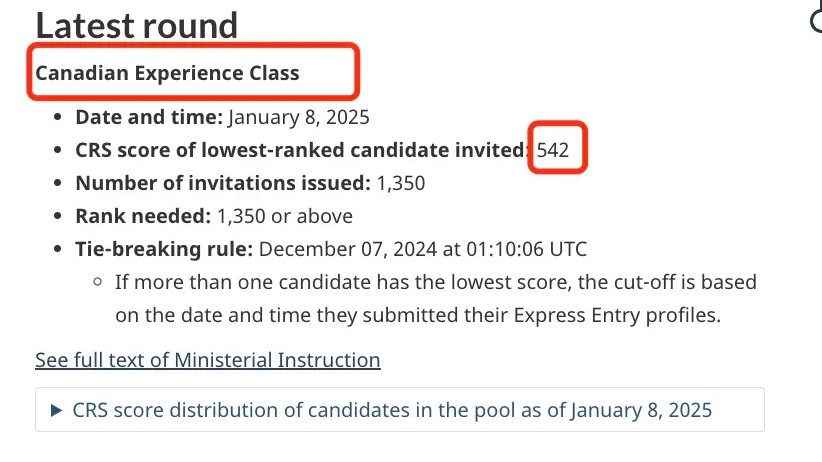
Task: Click the highlighted 542 CRS score value
Action: [553, 151]
